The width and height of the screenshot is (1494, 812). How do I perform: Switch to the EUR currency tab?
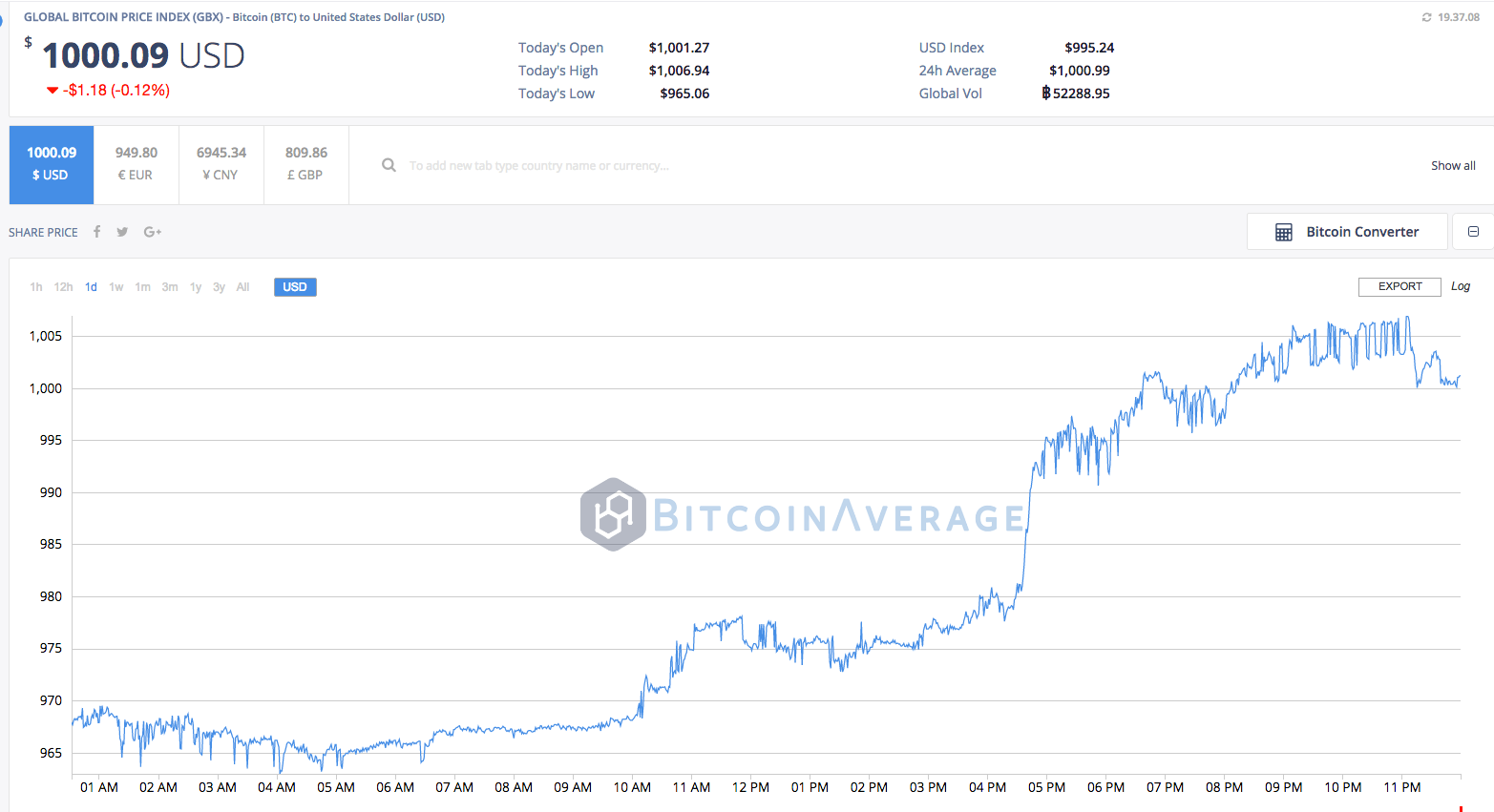coord(136,164)
